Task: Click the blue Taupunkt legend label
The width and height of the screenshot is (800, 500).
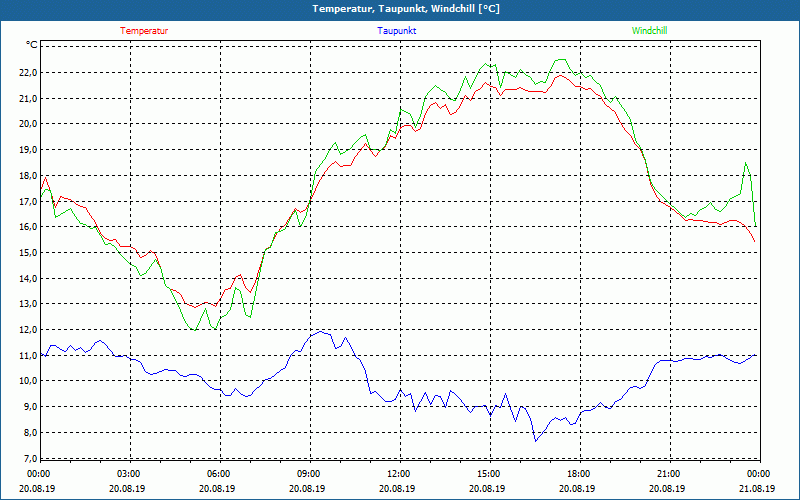Action: [396, 31]
